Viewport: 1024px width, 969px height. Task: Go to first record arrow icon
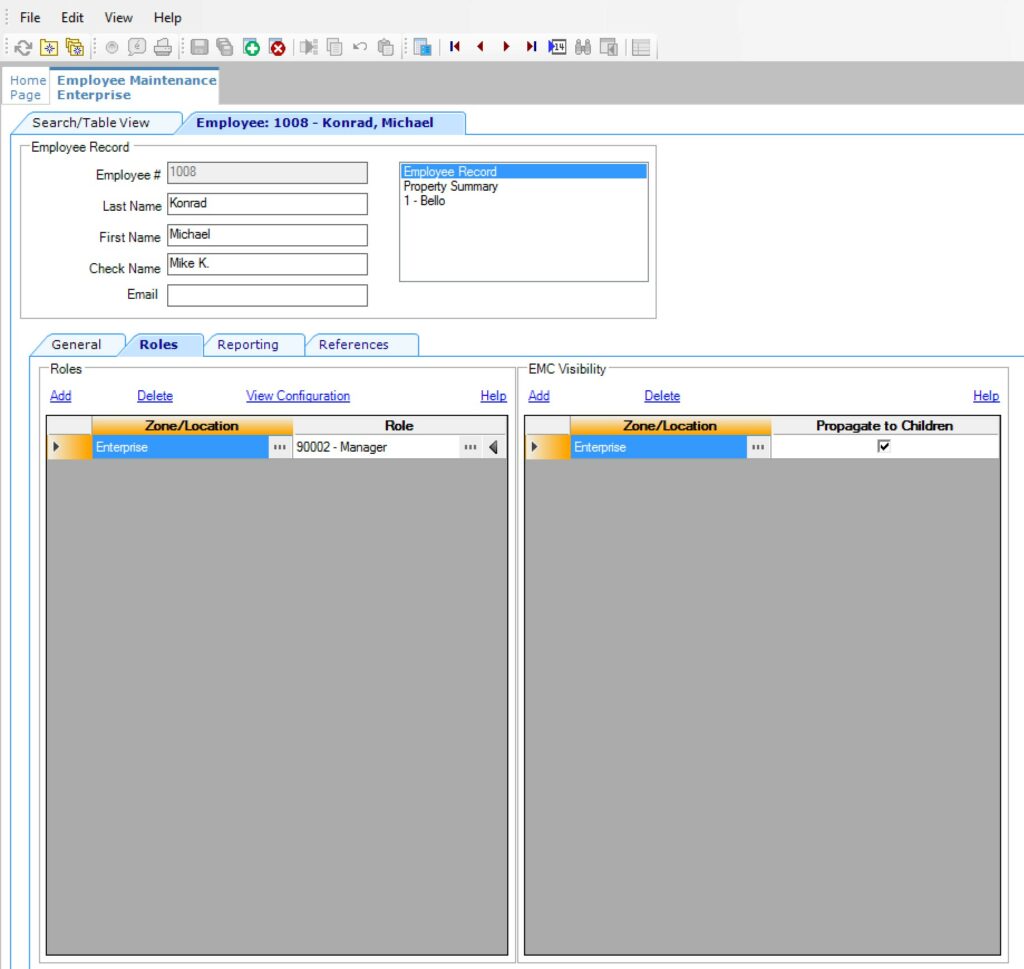pos(455,46)
